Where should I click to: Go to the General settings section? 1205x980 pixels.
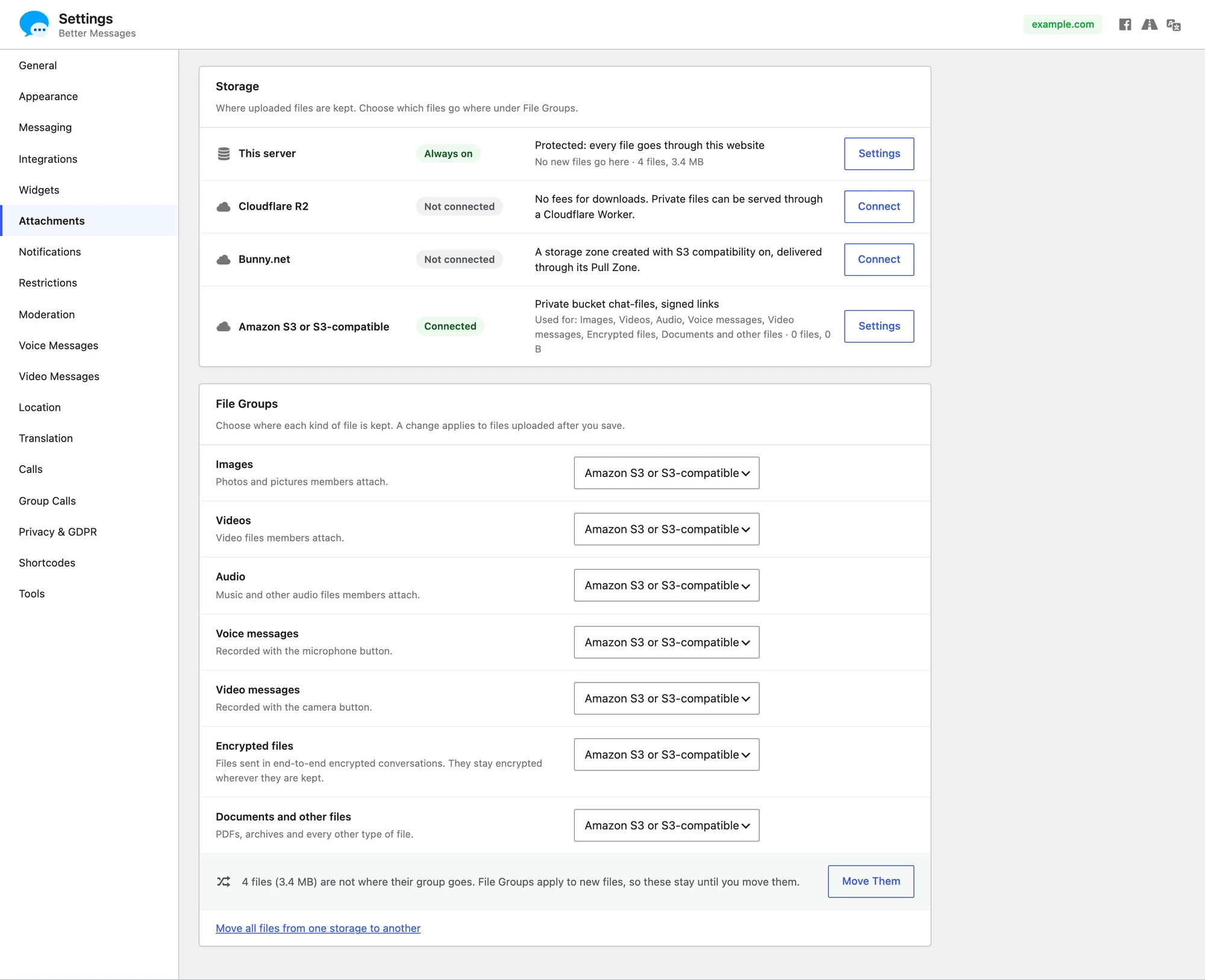coord(89,66)
